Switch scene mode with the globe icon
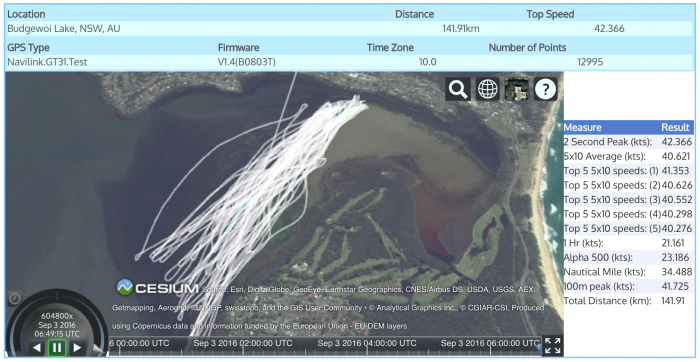Image resolution: width=700 pixels, height=362 pixels. pyautogui.click(x=488, y=89)
